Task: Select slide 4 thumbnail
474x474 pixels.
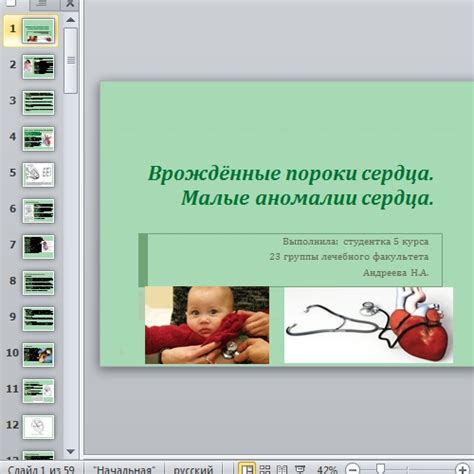Action: [38, 139]
